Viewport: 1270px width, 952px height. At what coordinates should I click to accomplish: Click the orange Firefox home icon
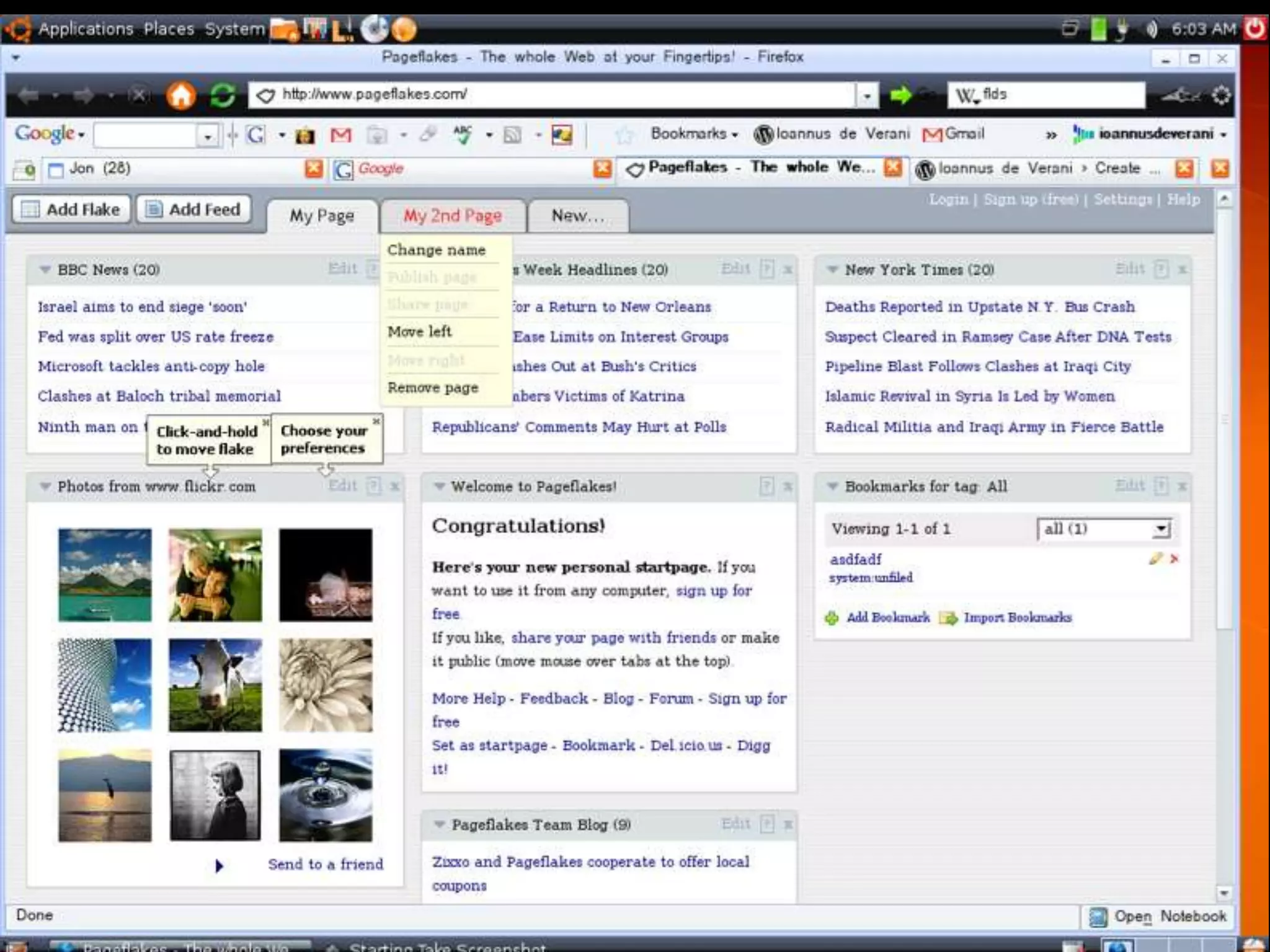180,95
